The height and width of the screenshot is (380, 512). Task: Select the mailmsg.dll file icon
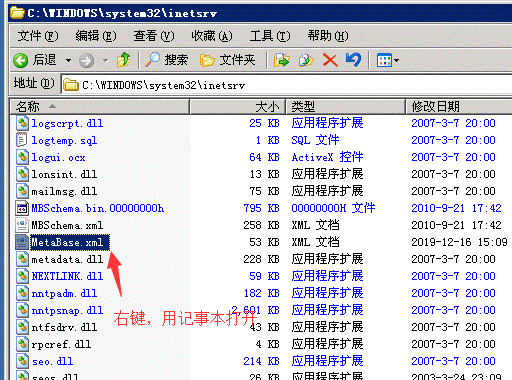pyautogui.click(x=22, y=191)
